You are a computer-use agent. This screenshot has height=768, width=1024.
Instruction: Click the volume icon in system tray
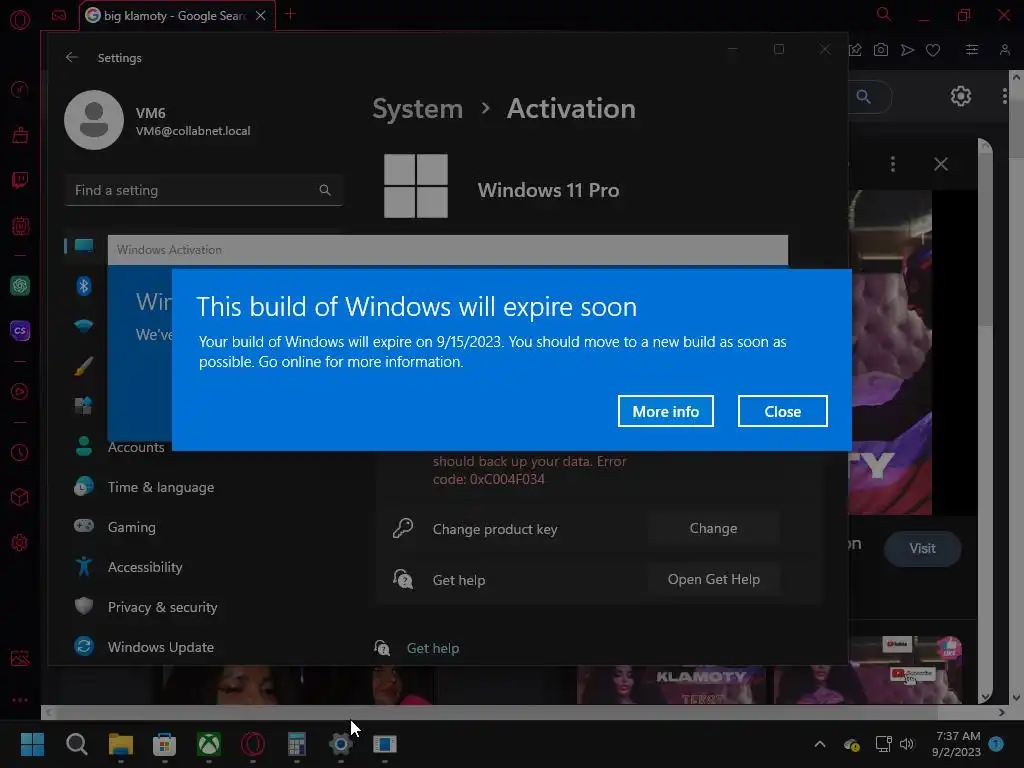906,744
